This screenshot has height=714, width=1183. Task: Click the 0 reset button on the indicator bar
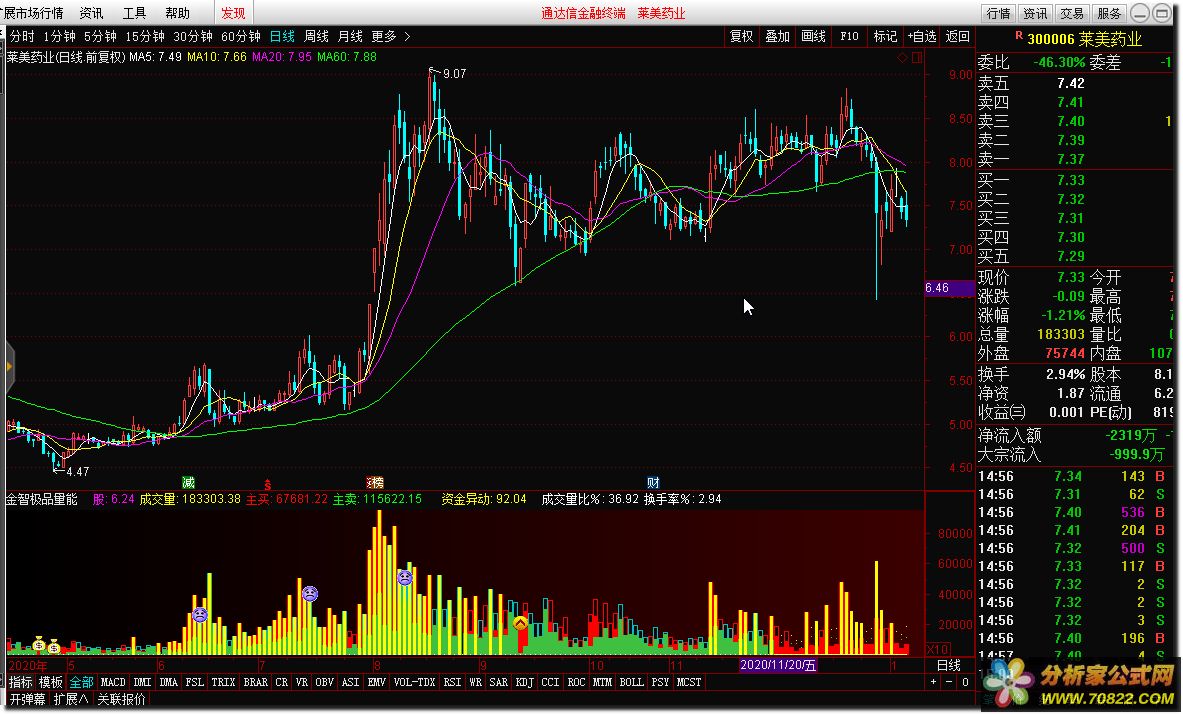coord(965,682)
